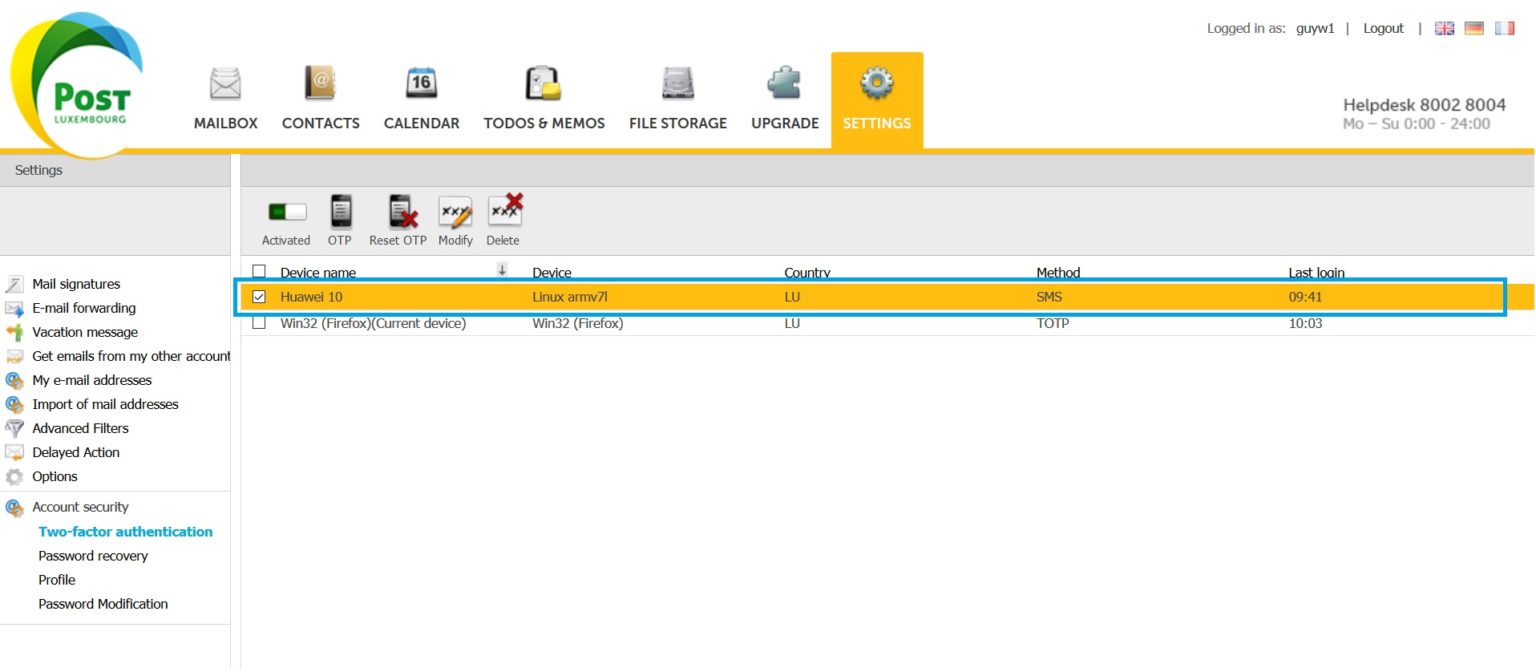The image size is (1536, 672).
Task: Click the Device name sort arrow
Action: click(502, 270)
